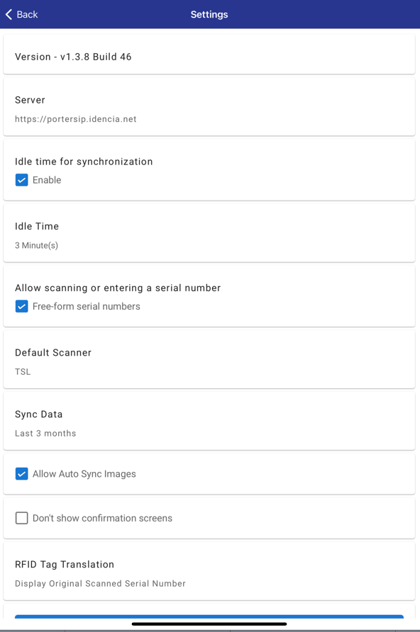Click the blue button at the bottom
The width and height of the screenshot is (420, 632).
[x=209, y=617]
